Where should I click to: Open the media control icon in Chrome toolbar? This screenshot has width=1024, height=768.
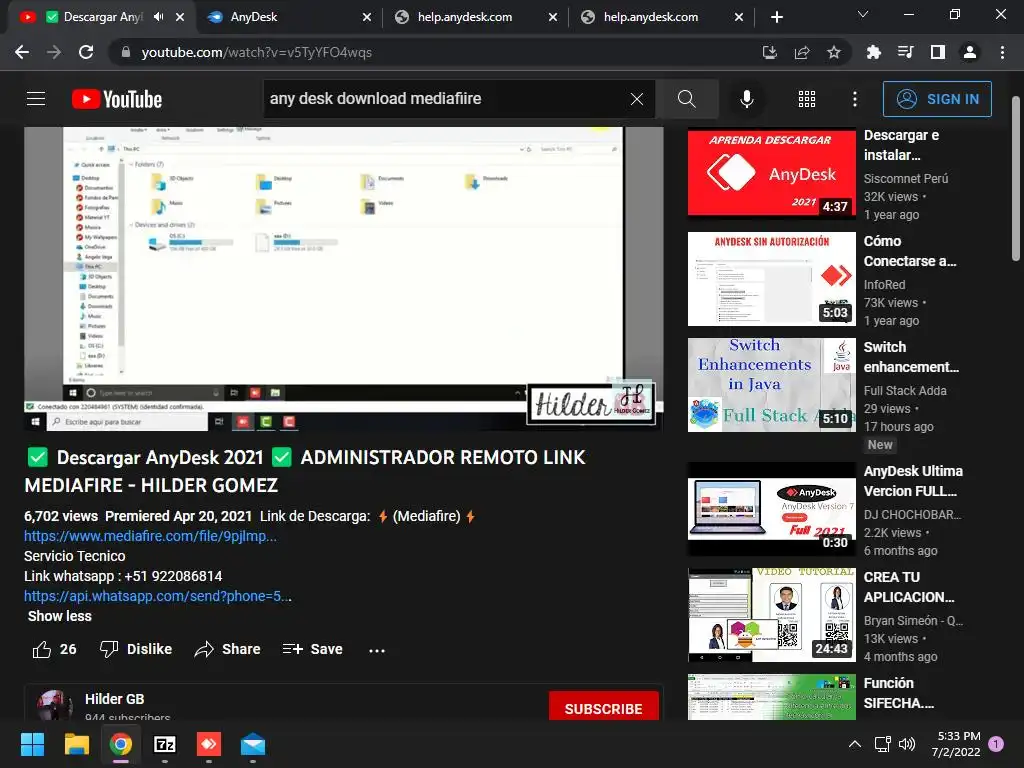click(905, 52)
